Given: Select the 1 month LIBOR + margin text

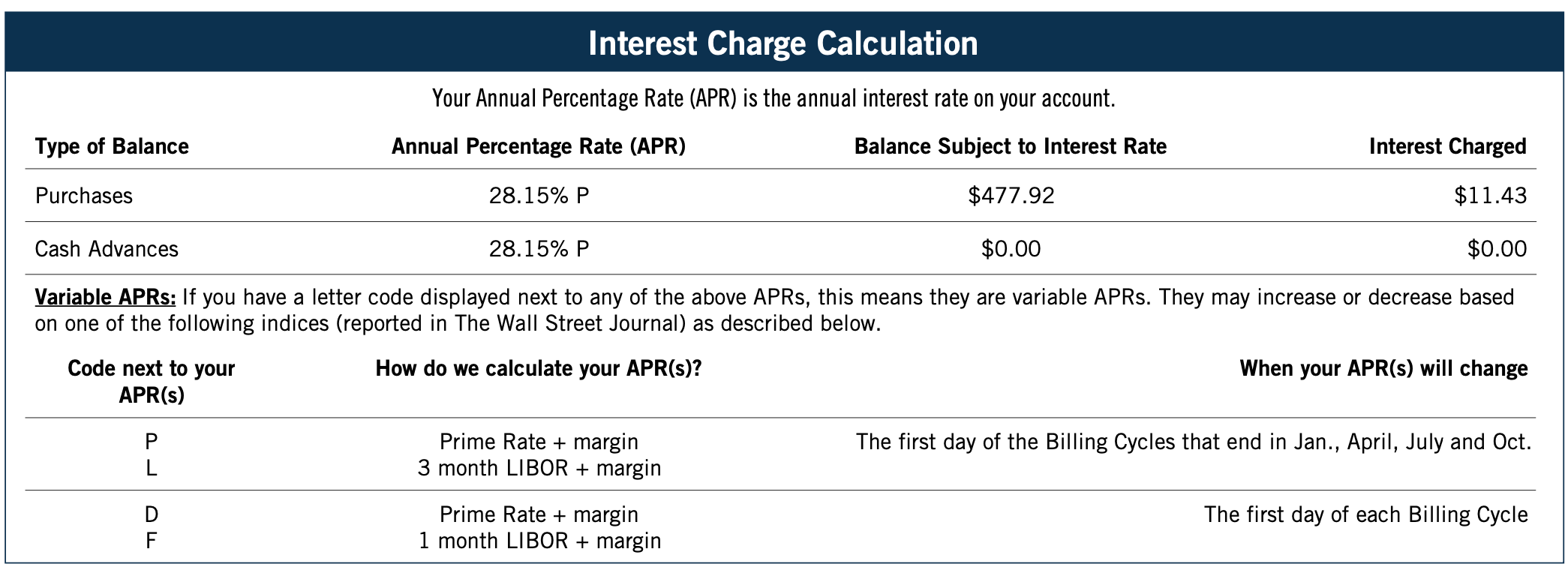Looking at the screenshot, I should pos(539,541).
